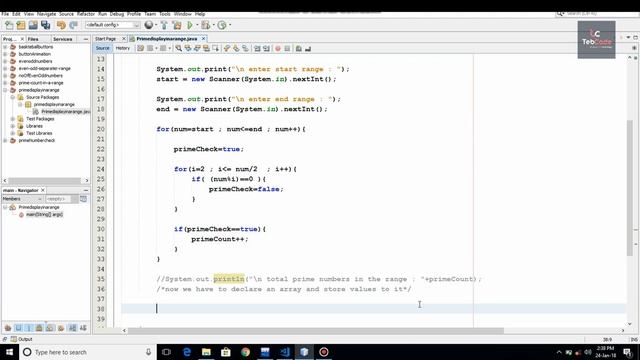This screenshot has width=640, height=360.
Task: Click the Open Project toolbar icon
Action: 33,25
